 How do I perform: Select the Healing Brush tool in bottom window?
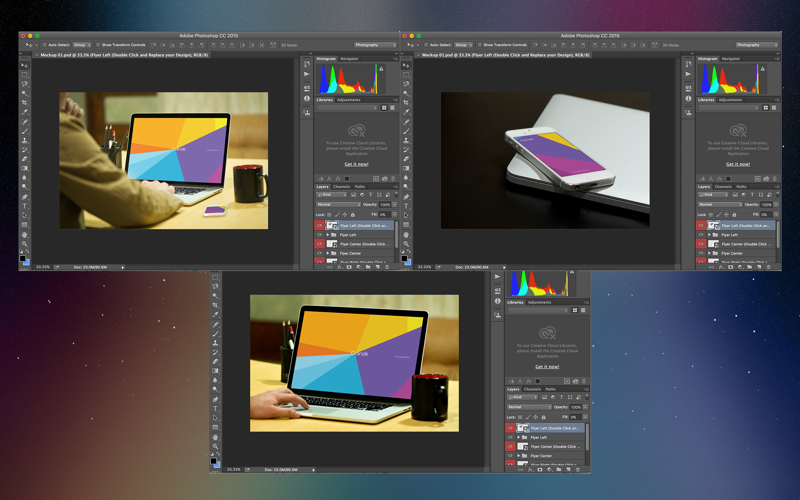215,324
